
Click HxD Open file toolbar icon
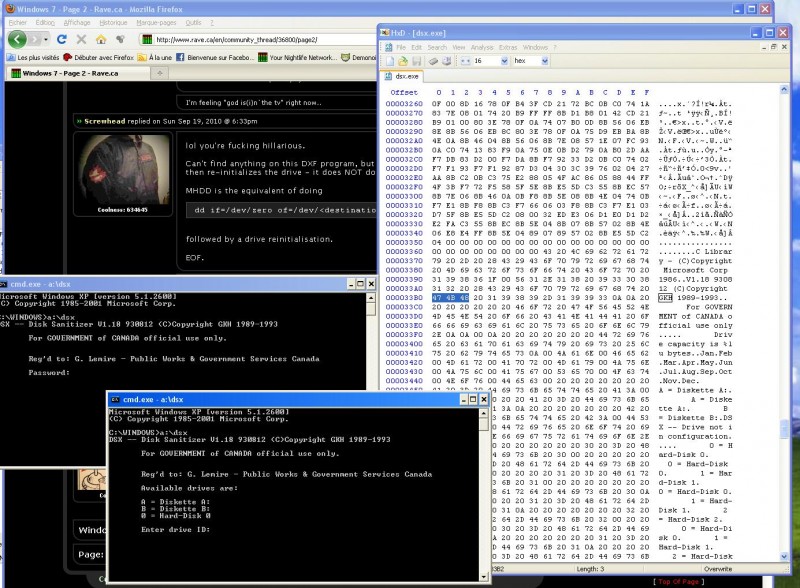[403, 61]
